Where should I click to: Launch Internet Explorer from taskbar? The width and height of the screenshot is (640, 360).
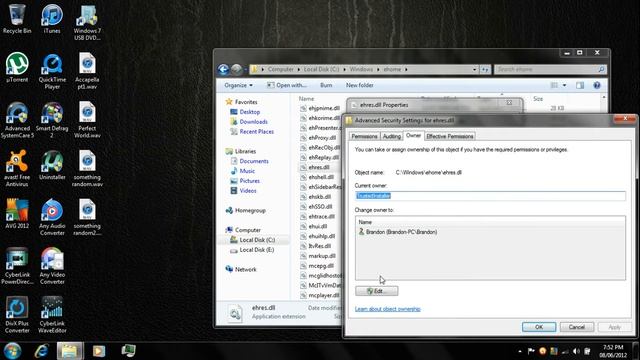[x=42, y=351]
